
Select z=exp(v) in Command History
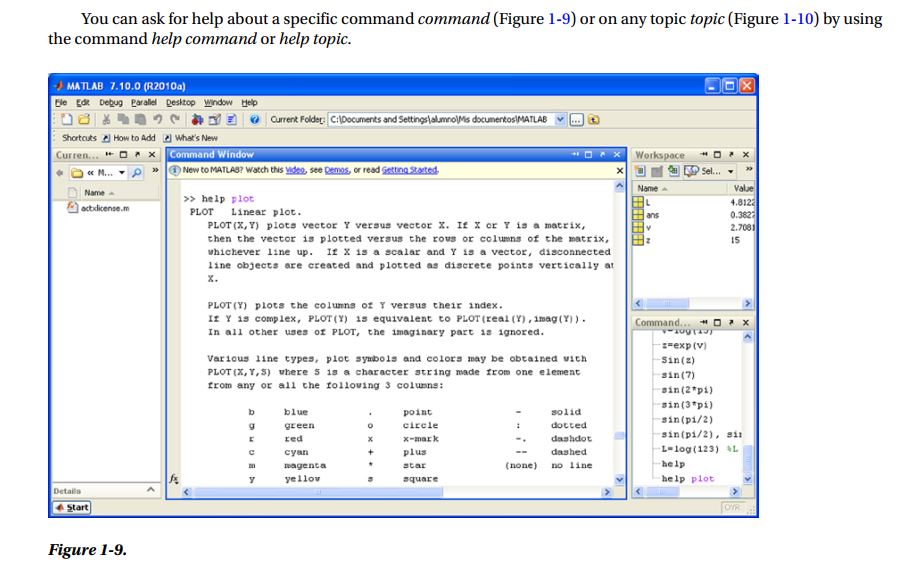click(x=684, y=345)
